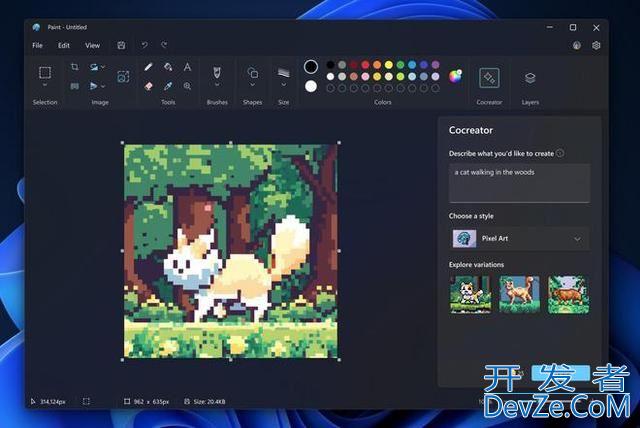Image resolution: width=640 pixels, height=428 pixels.
Task: Toggle the Cocreator panel button
Action: pos(489,78)
